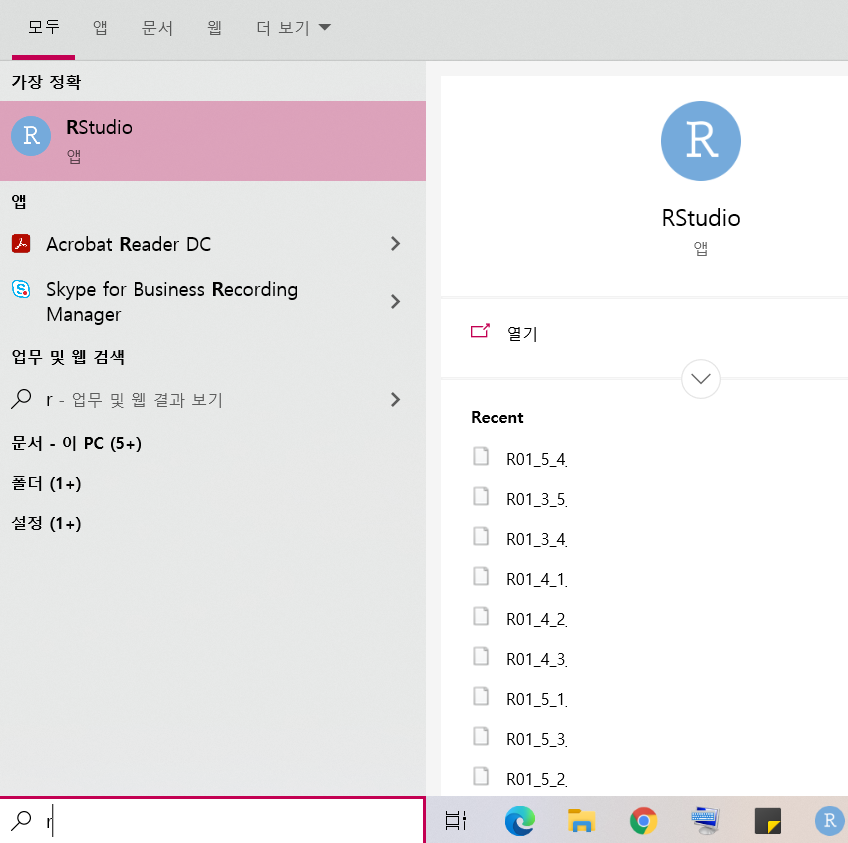Open recent file R01_5_1
The height and width of the screenshot is (843, 848).
536,699
